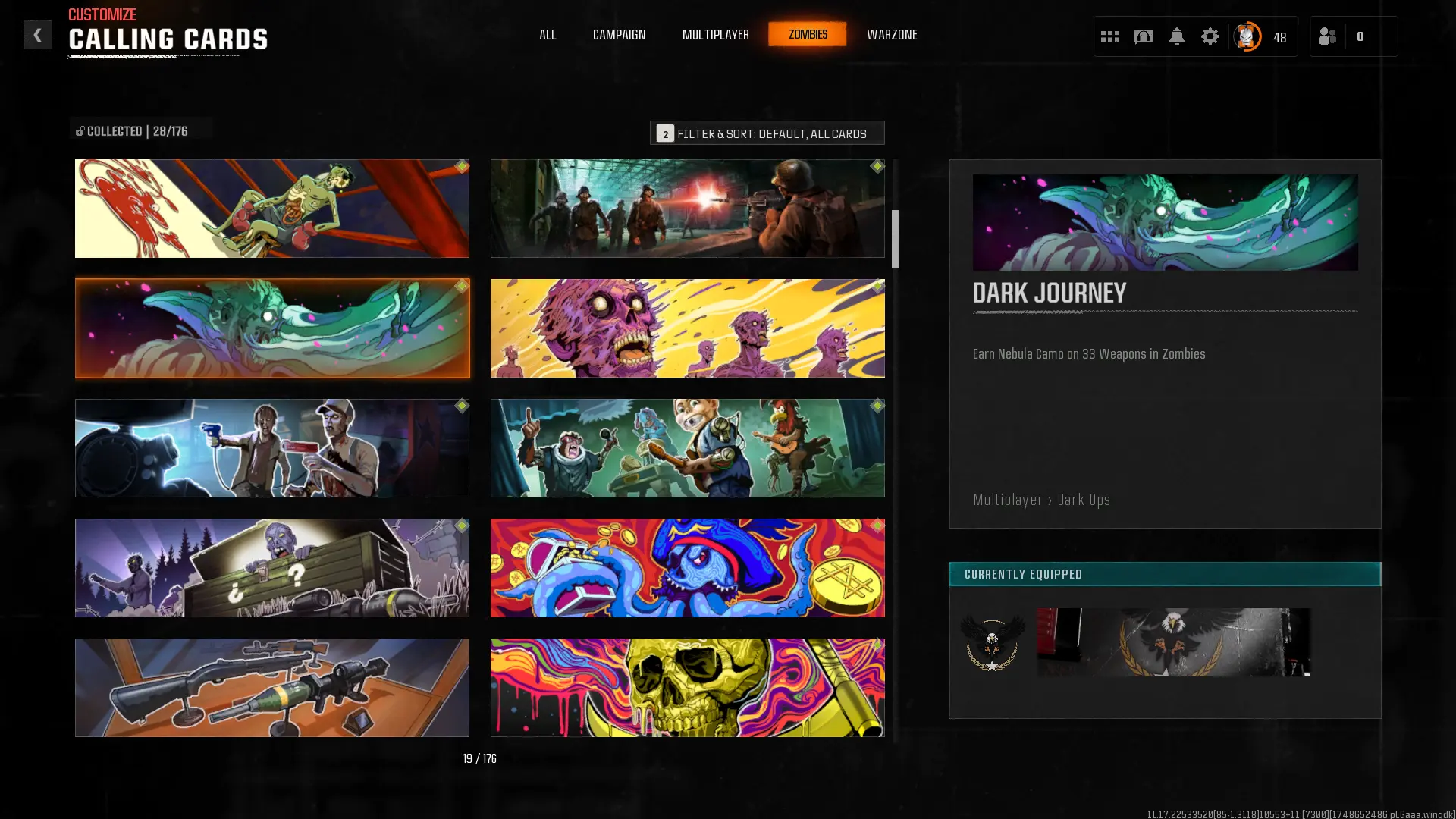Image resolution: width=1456 pixels, height=819 pixels.
Task: Click the Multiplayer › Dark Ops breadcrumb
Action: (1041, 500)
